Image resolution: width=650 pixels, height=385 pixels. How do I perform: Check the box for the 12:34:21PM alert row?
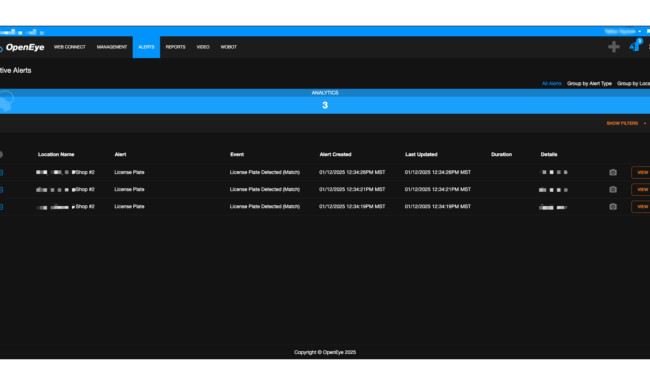coord(1,190)
